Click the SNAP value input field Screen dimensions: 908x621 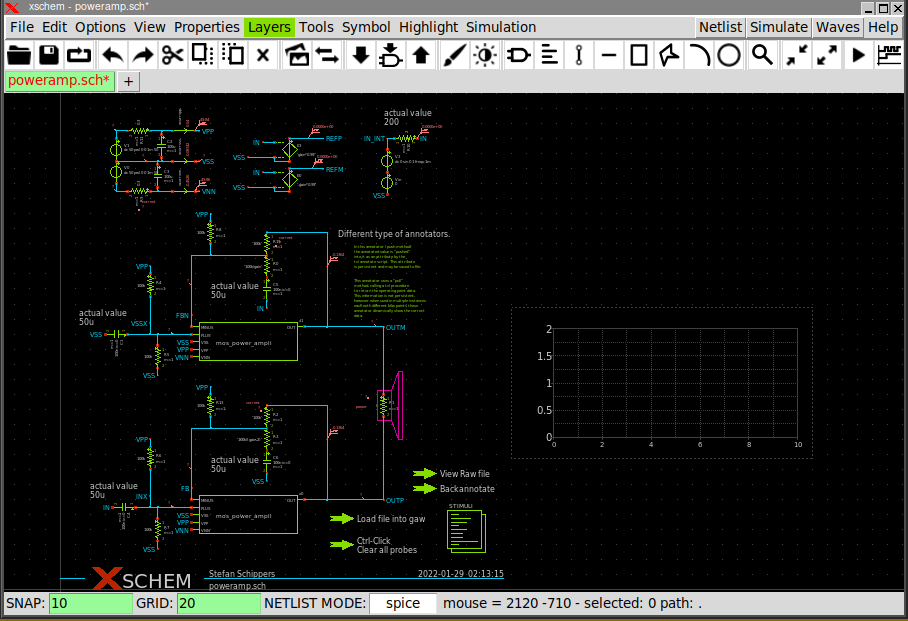tap(90, 603)
